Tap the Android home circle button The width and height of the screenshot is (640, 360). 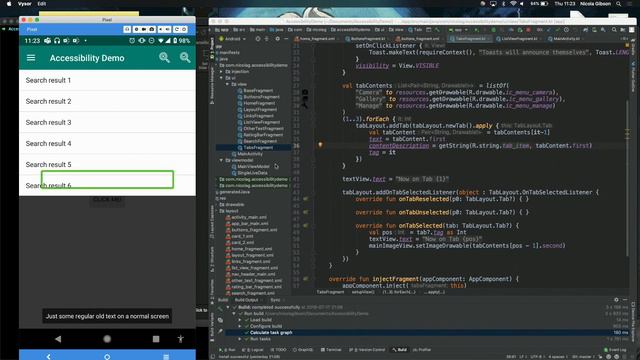point(107,339)
